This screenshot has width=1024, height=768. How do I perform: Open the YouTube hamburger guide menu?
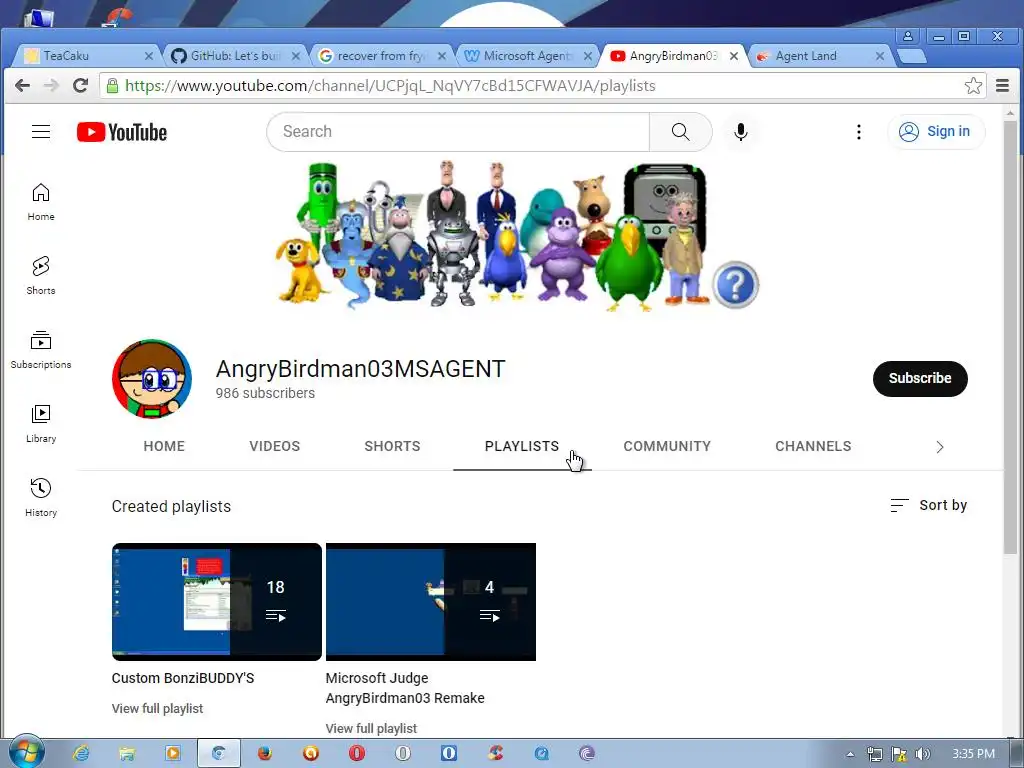point(40,132)
